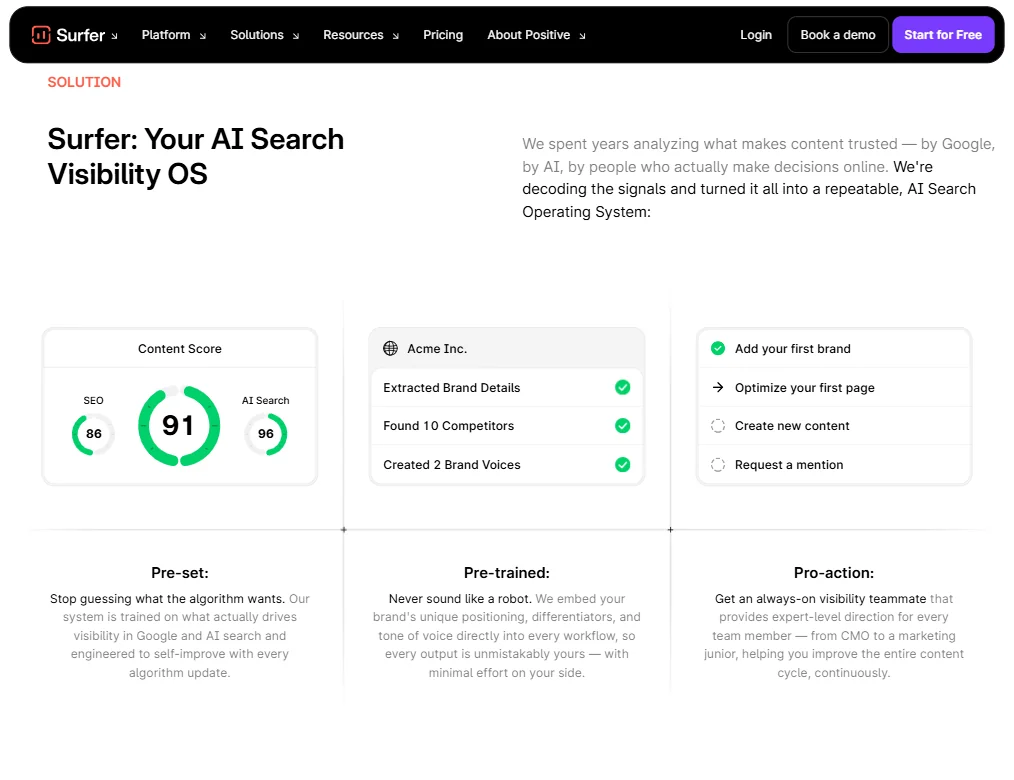Select the Extracted Brand Details row
Image resolution: width=1014 pixels, height=780 pixels.
point(506,387)
